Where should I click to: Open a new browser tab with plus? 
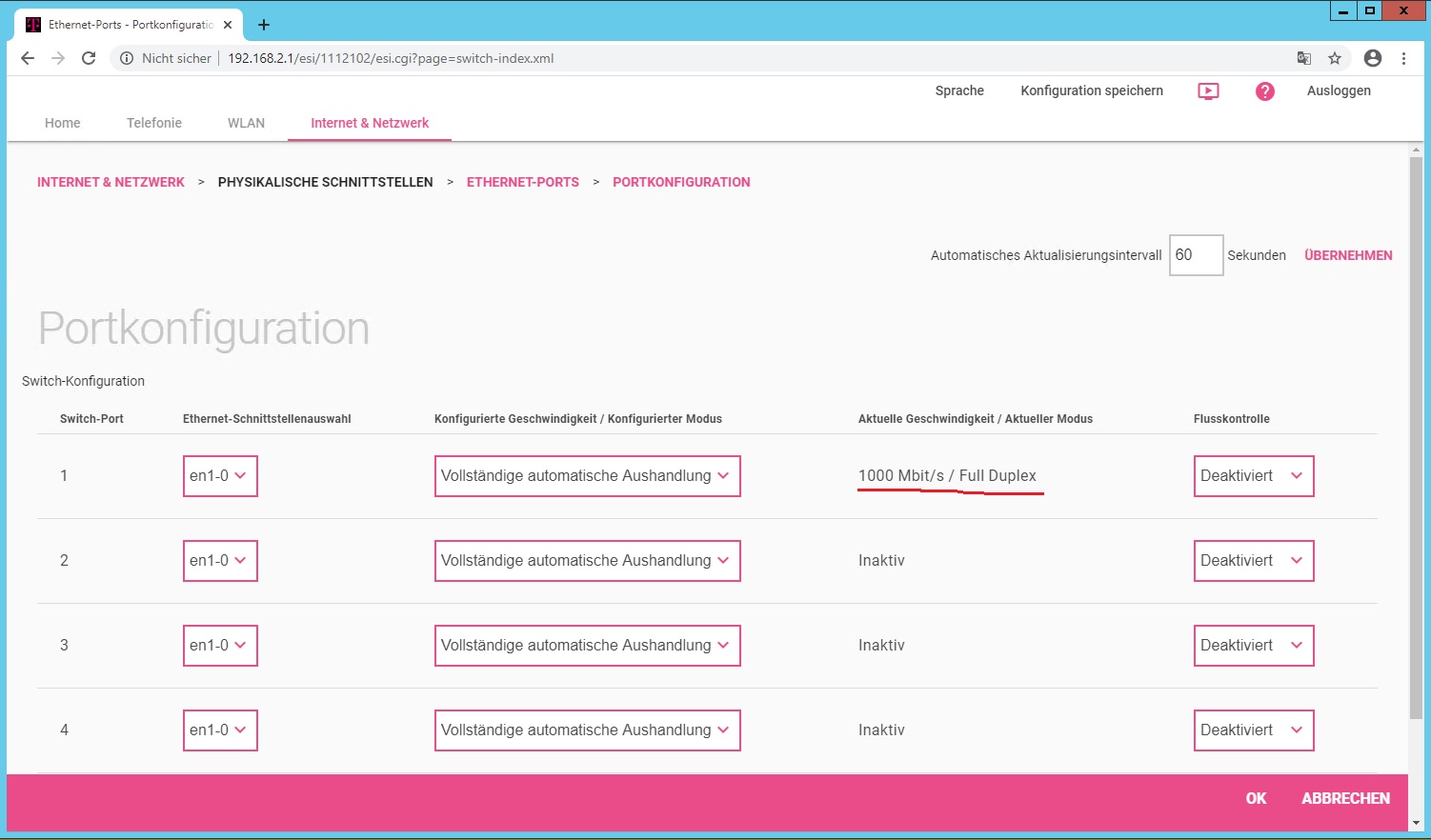click(x=264, y=25)
